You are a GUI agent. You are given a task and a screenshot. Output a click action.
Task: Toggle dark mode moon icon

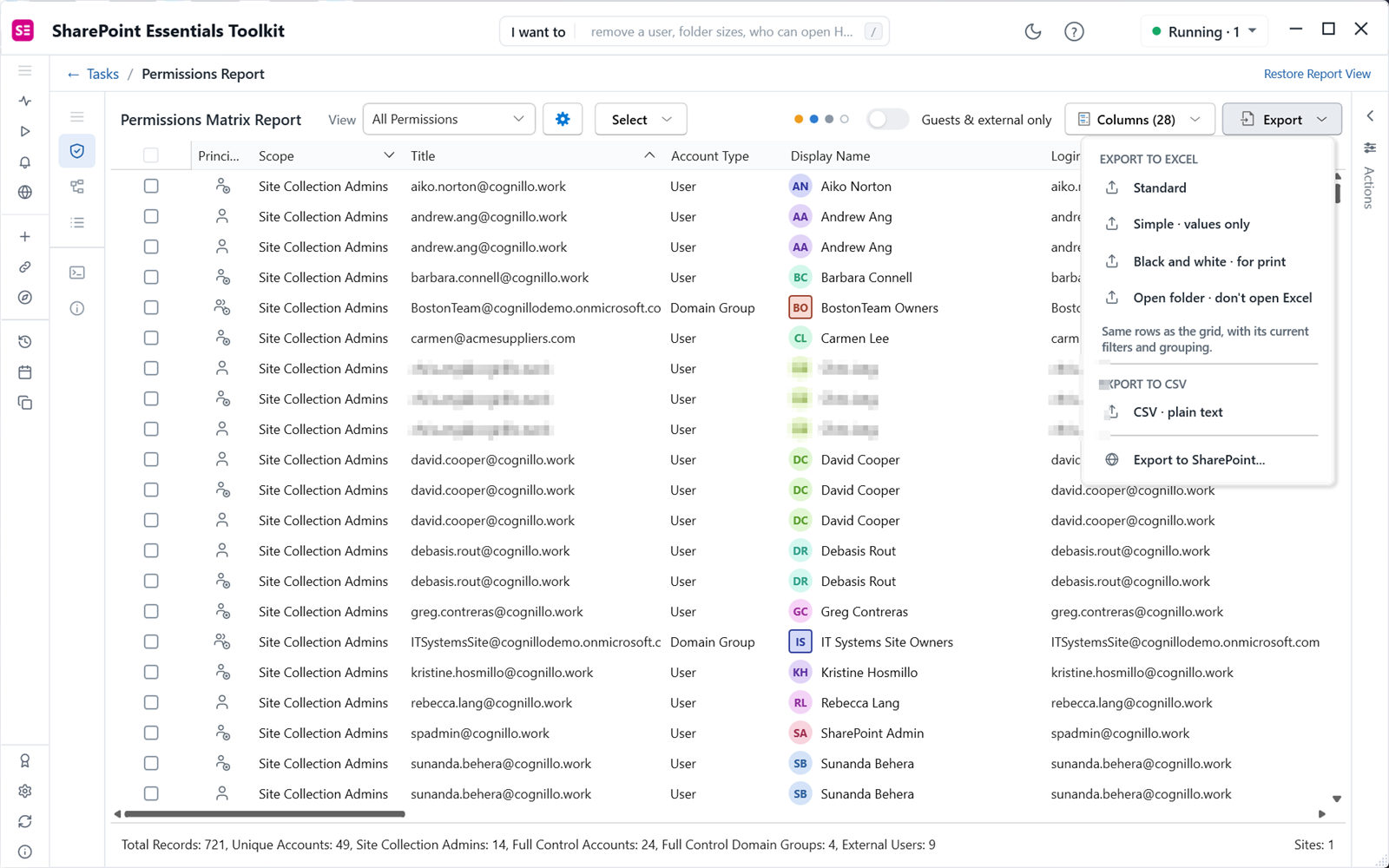click(1033, 32)
